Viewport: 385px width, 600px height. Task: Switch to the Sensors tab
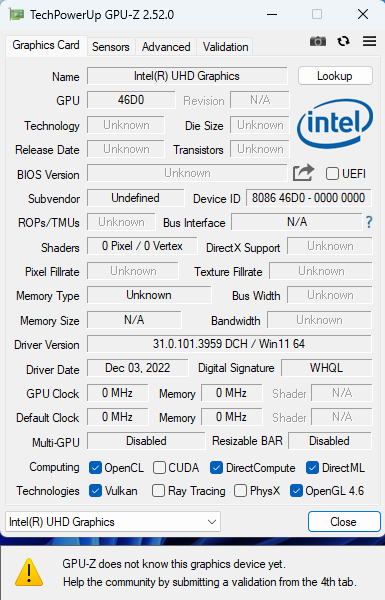pos(111,47)
